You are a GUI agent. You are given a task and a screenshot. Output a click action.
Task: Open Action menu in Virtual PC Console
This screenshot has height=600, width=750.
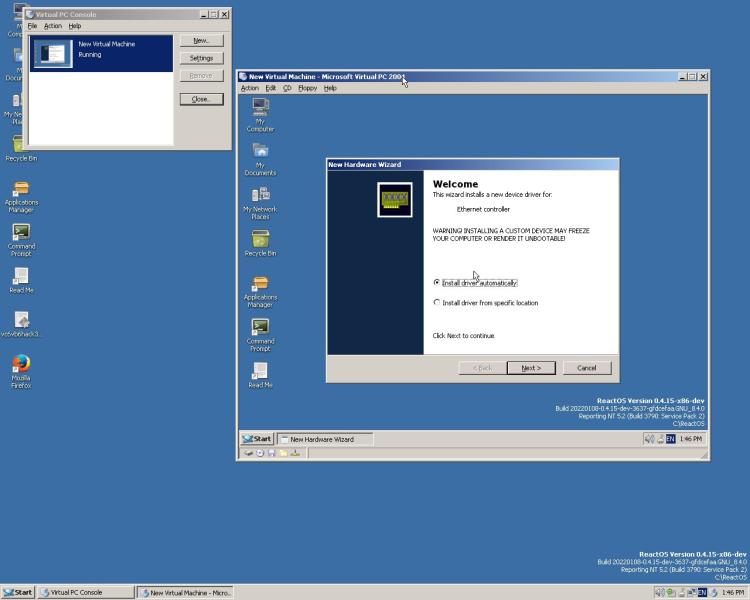pyautogui.click(x=53, y=26)
